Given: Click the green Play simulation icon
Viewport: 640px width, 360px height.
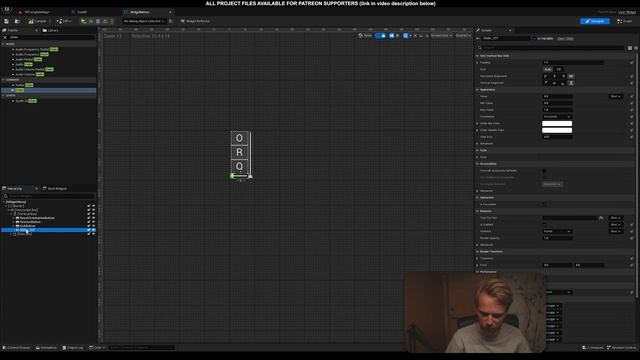Looking at the screenshot, I should (x=84, y=21).
